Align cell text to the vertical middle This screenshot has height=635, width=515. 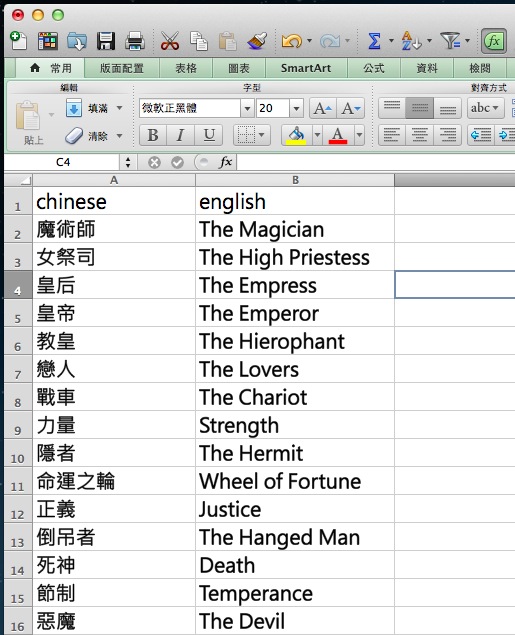coord(419,108)
